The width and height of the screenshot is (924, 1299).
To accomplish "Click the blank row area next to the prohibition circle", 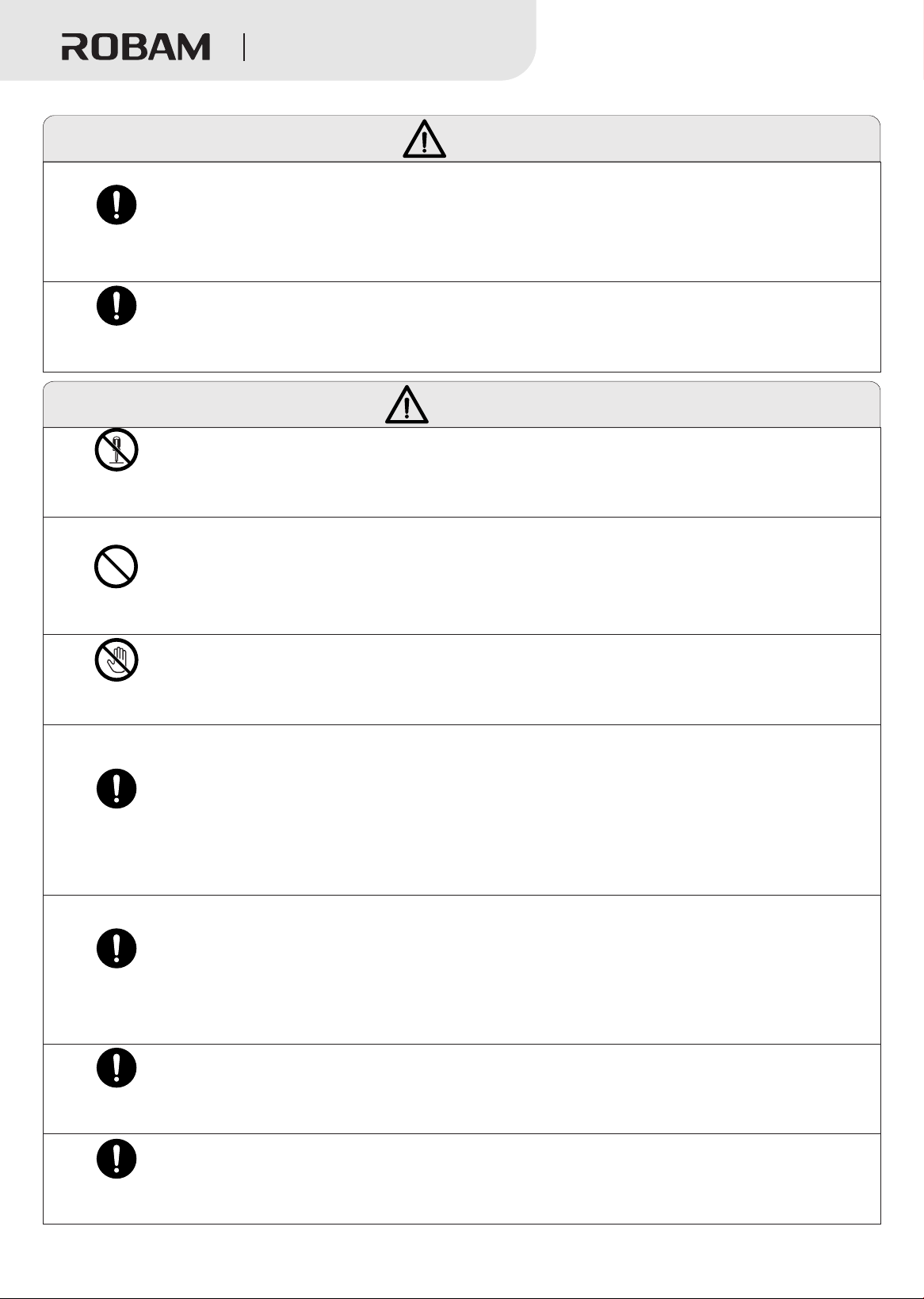I will click(507, 576).
